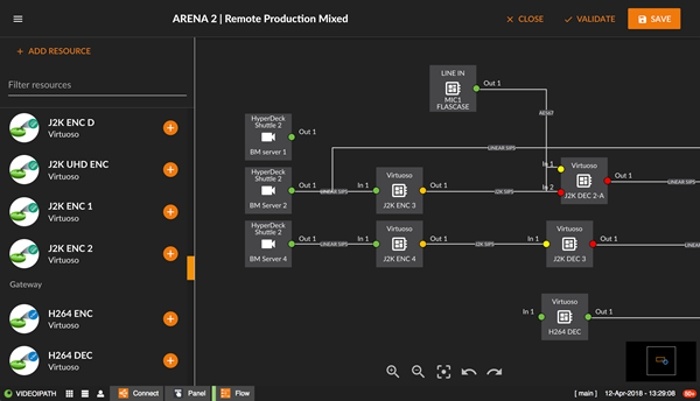Zoom out on the flow canvas

[418, 372]
